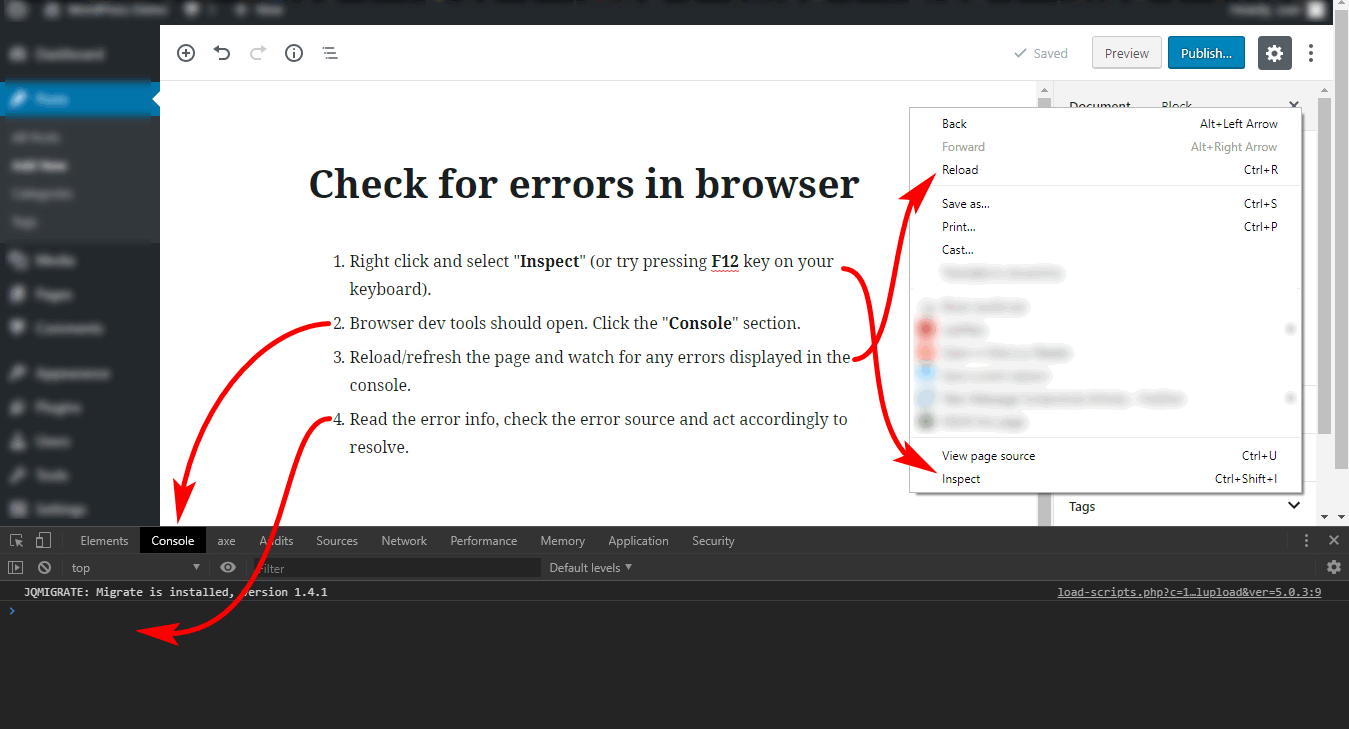The height and width of the screenshot is (729, 1349).
Task: Switch to the Elements tab
Action: click(104, 540)
